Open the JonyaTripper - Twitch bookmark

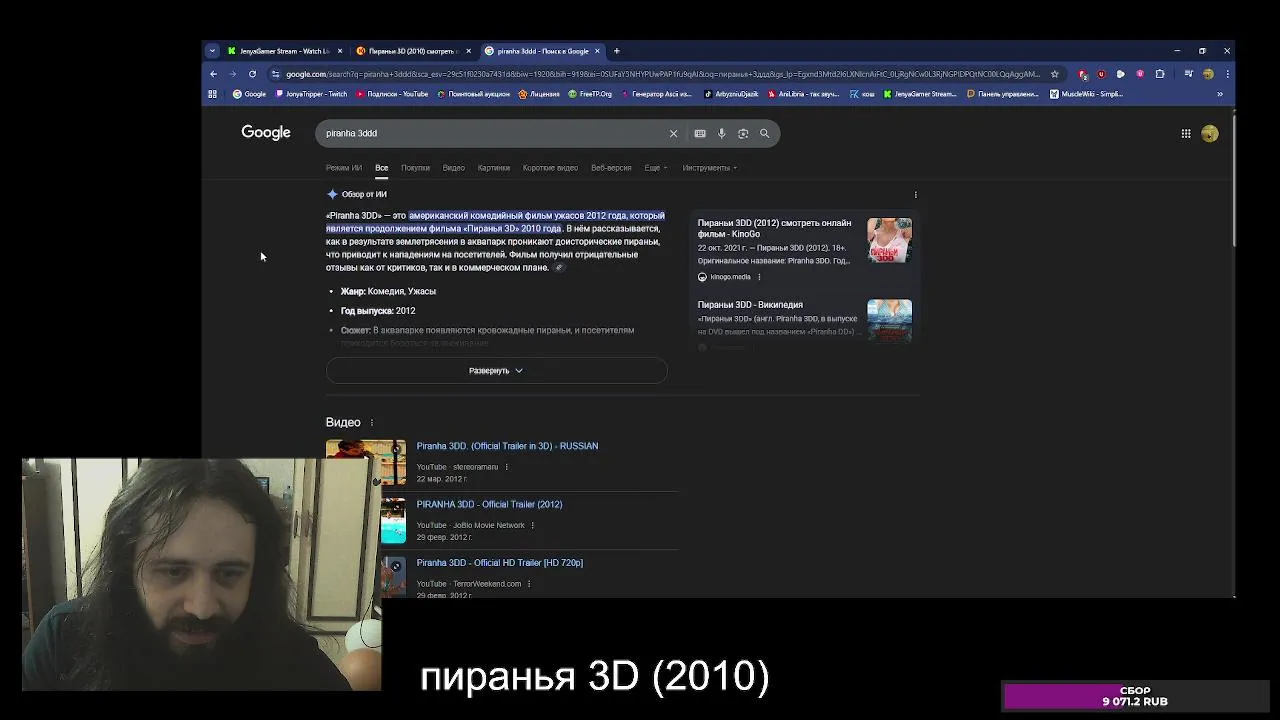311,94
